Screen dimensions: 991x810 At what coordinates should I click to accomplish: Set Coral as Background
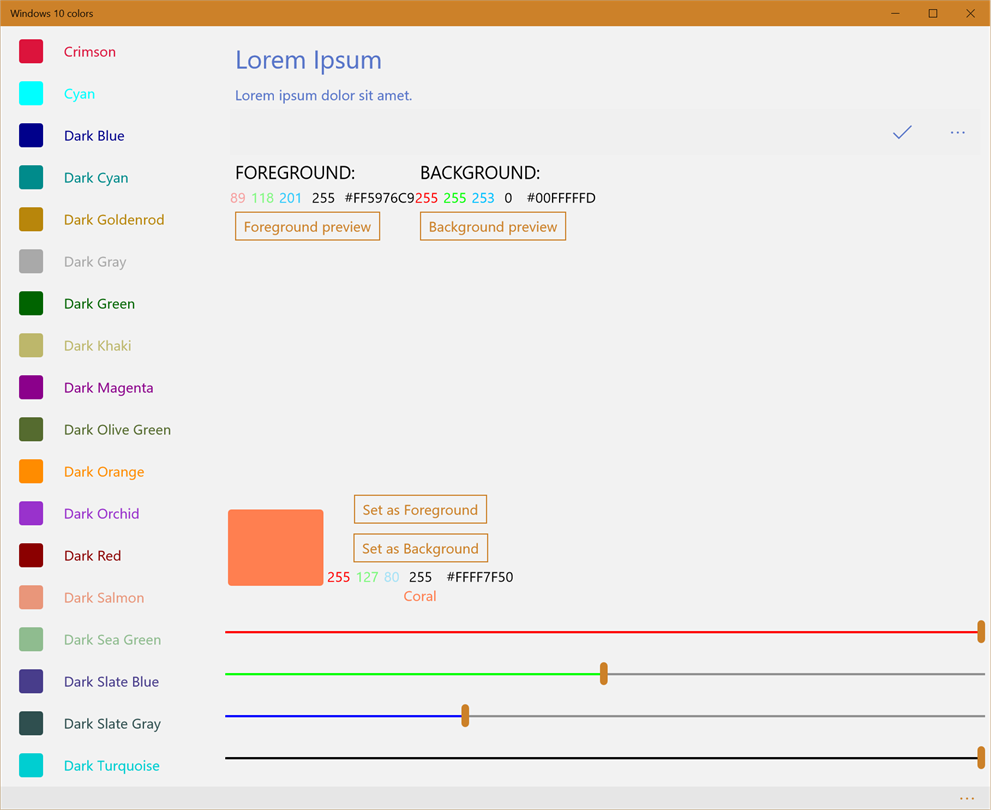point(420,548)
